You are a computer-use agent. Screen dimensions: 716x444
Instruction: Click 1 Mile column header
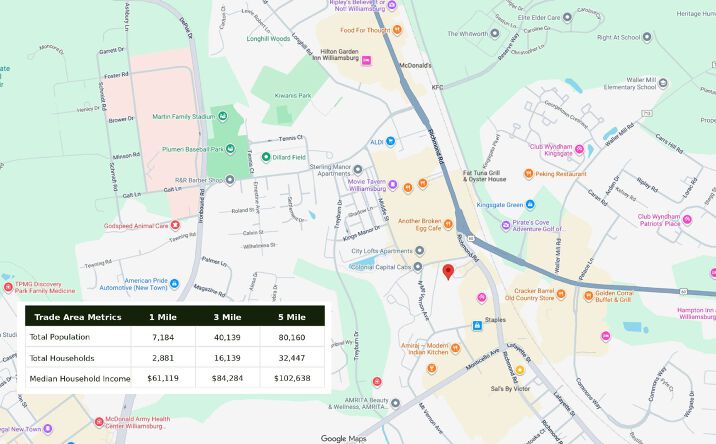(x=163, y=317)
